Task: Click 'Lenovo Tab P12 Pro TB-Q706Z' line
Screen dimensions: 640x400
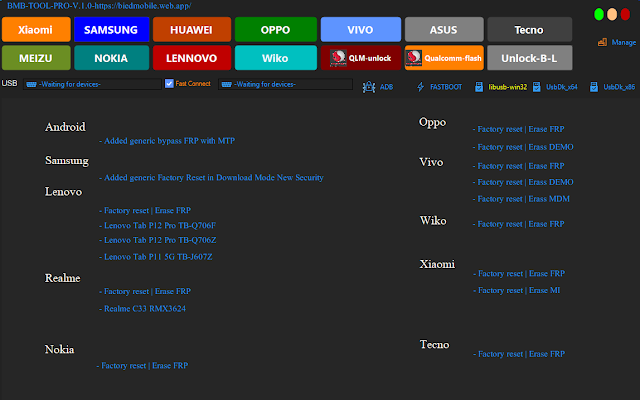Action: click(x=158, y=240)
